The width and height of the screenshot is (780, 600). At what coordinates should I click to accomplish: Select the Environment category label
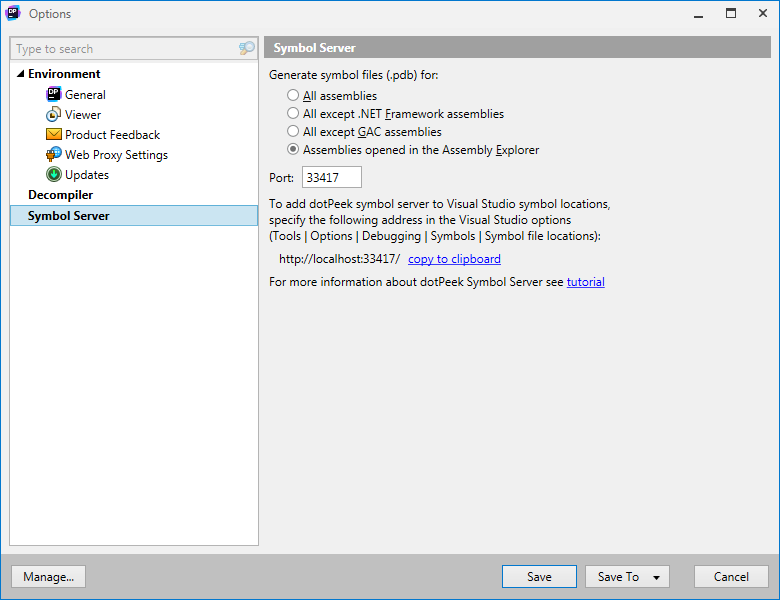point(64,74)
